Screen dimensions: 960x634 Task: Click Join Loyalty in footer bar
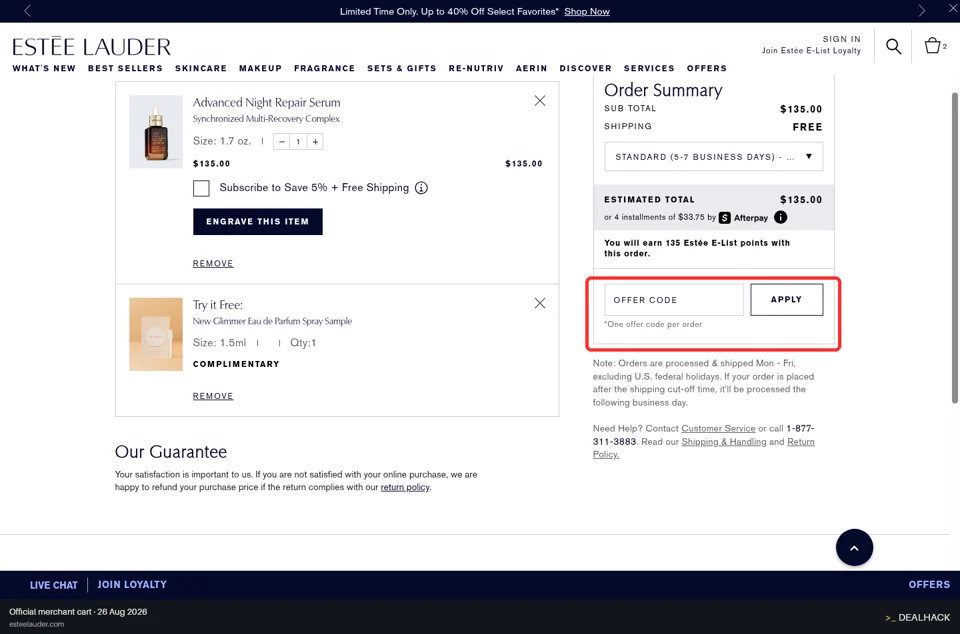pyautogui.click(x=132, y=584)
